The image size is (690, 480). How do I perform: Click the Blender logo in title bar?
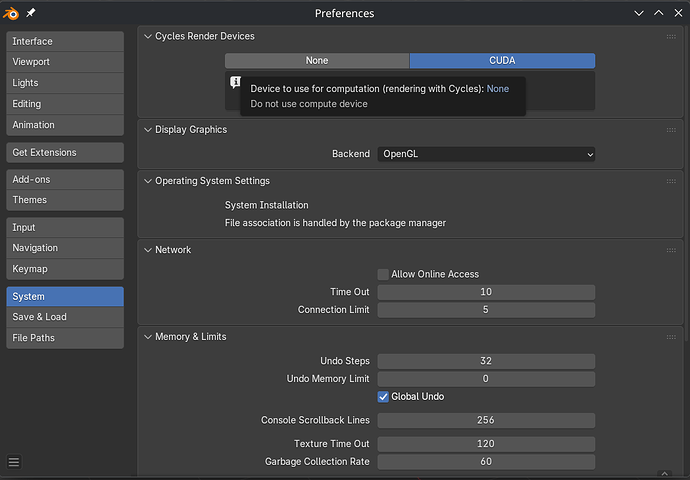13,13
